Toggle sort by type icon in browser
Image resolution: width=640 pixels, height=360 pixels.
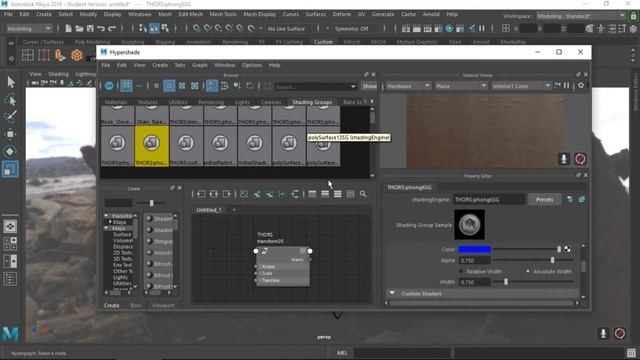[224, 86]
